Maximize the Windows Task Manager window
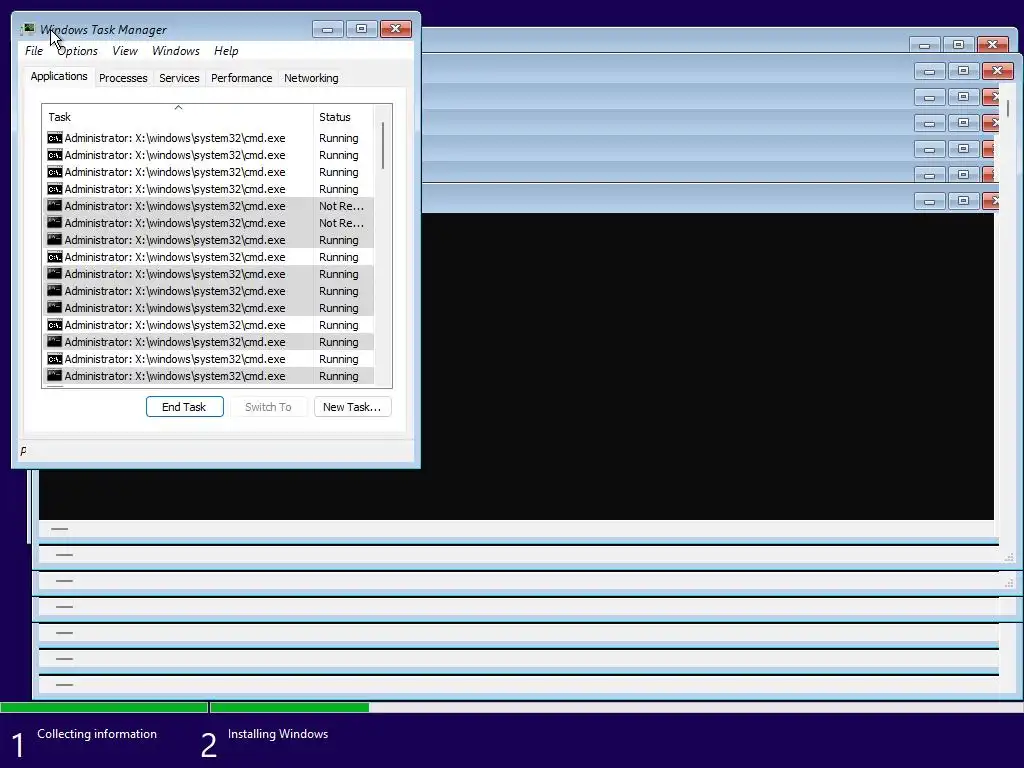The width and height of the screenshot is (1024, 768). (x=362, y=29)
